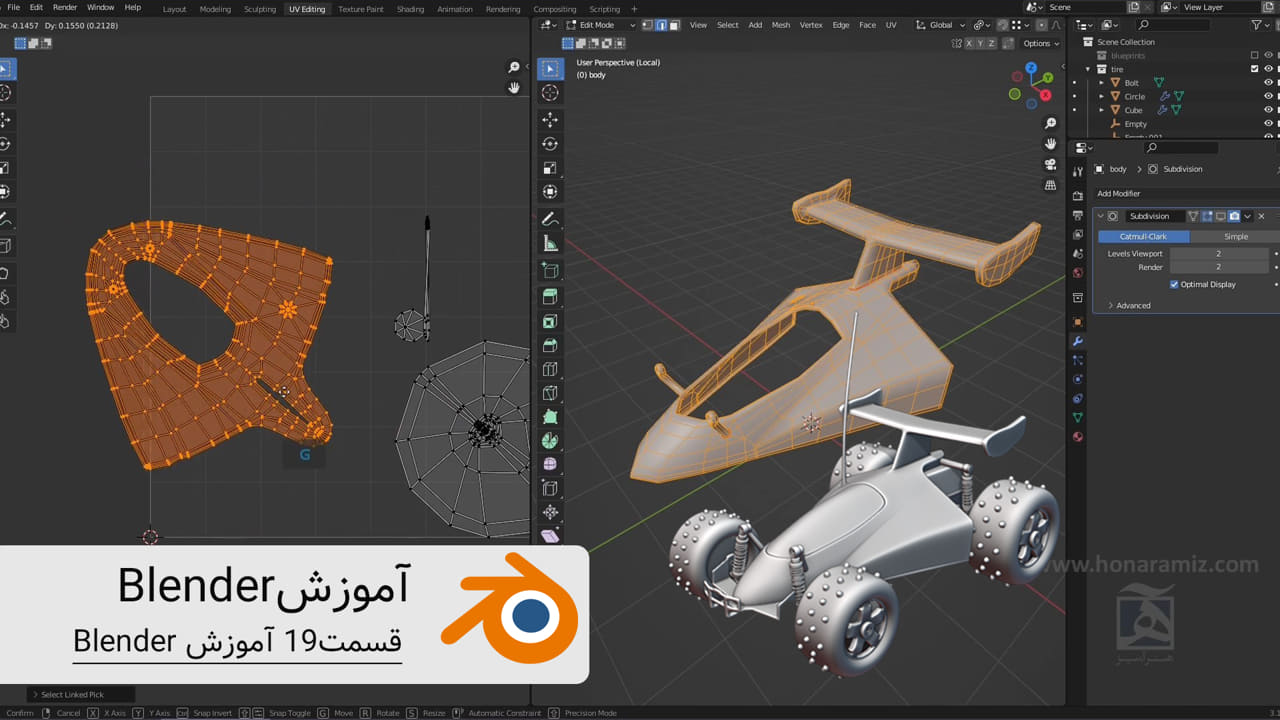The height and width of the screenshot is (720, 1280).
Task: Click Levels Viewport value field
Action: click(x=1219, y=254)
